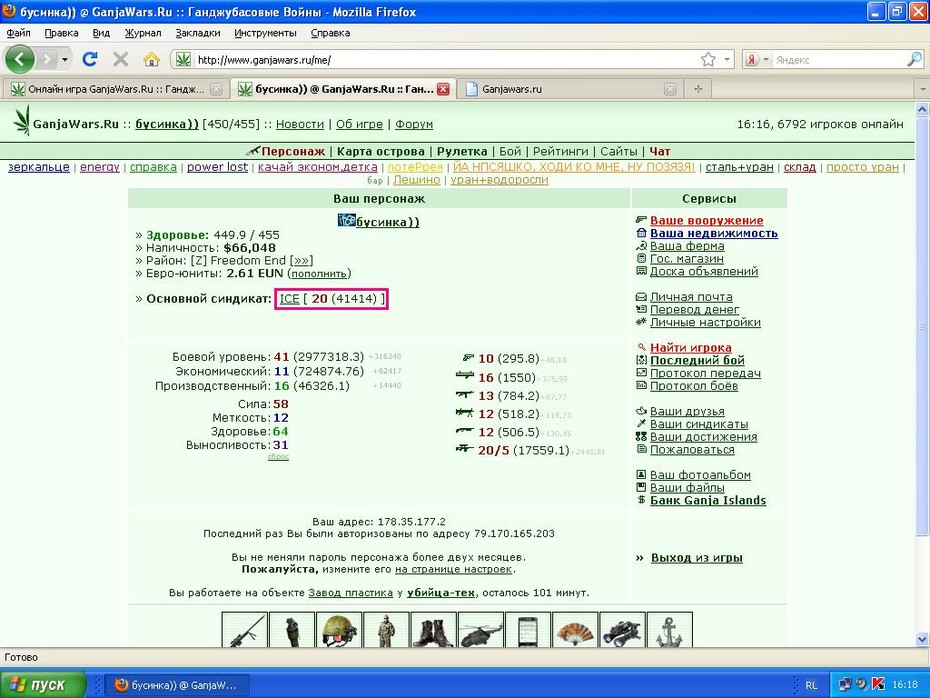Open Ваша недвижимость link
The height and width of the screenshot is (698, 930).
(x=714, y=233)
